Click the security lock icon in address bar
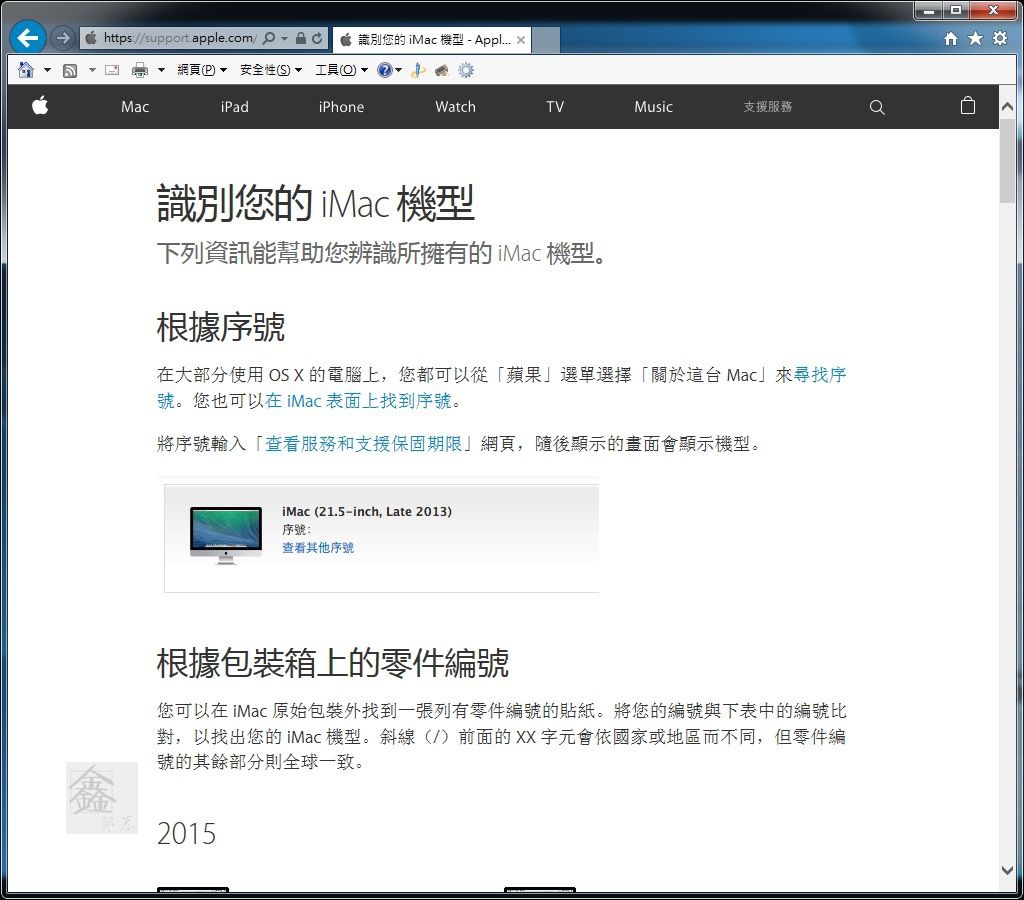This screenshot has height=900, width=1024. click(301, 38)
